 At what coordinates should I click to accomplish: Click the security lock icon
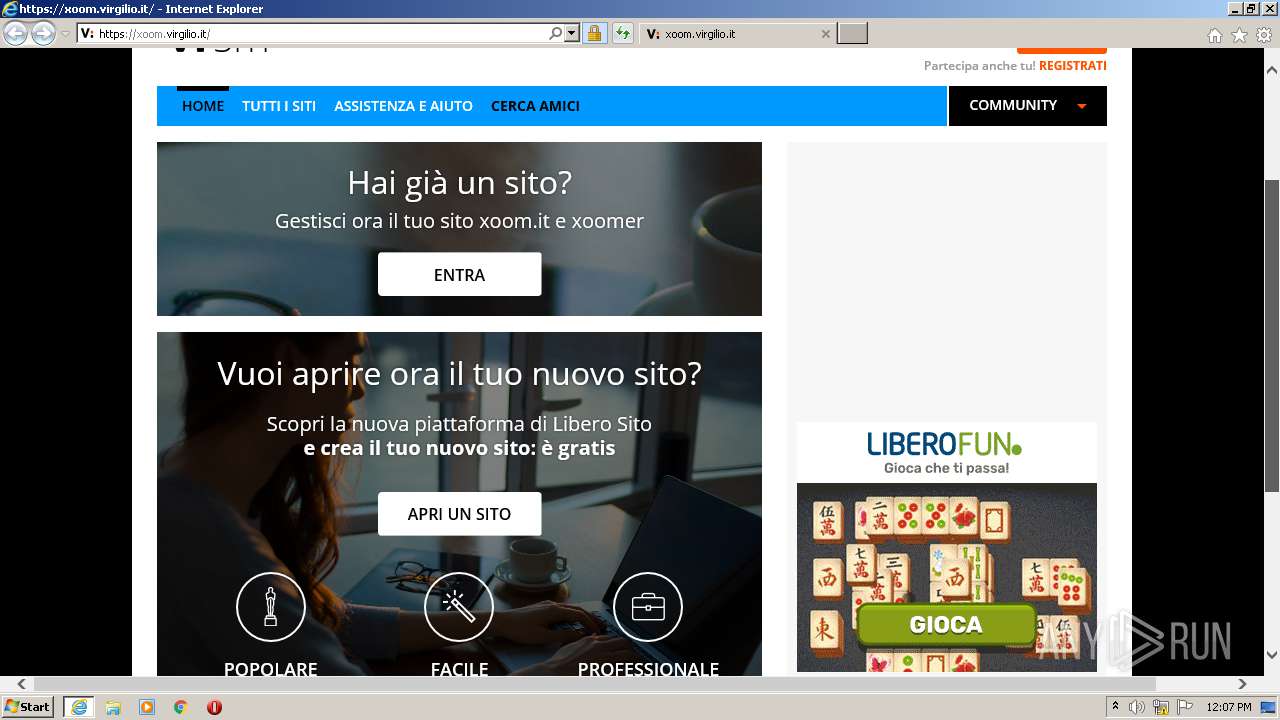tap(594, 33)
